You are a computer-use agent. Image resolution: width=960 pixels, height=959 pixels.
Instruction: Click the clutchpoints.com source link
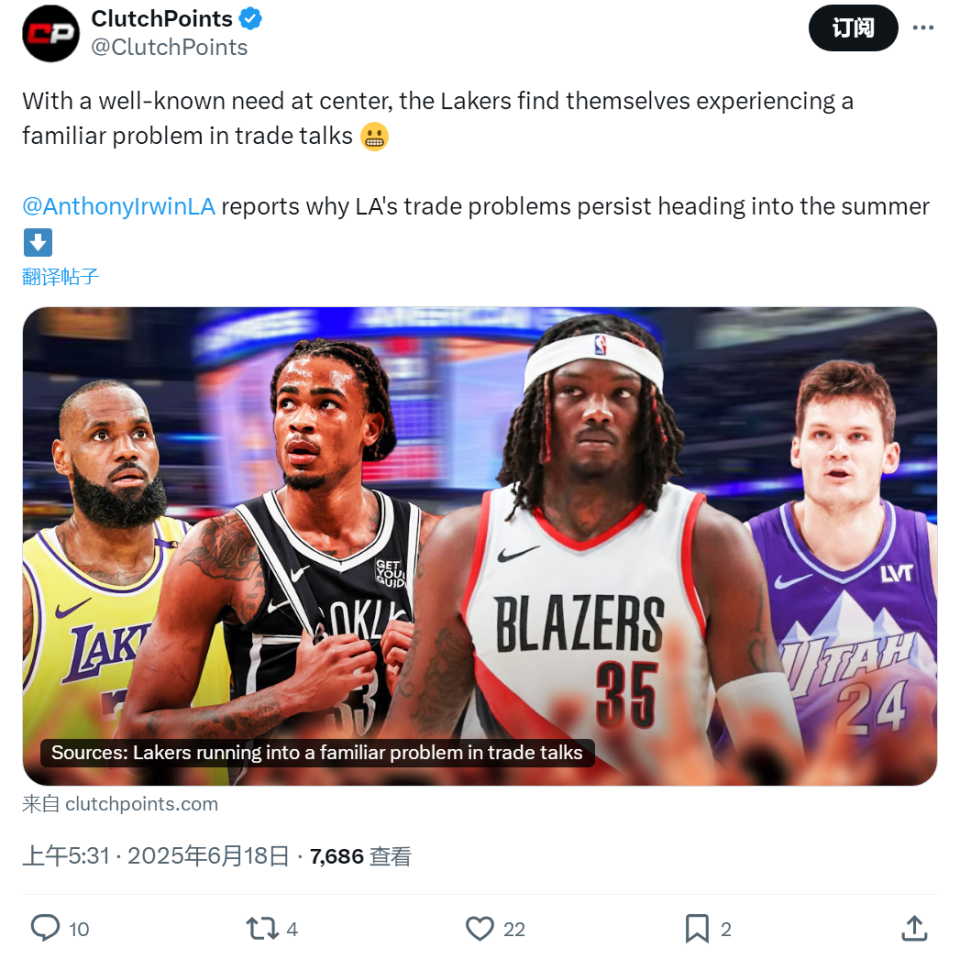pyautogui.click(x=141, y=803)
